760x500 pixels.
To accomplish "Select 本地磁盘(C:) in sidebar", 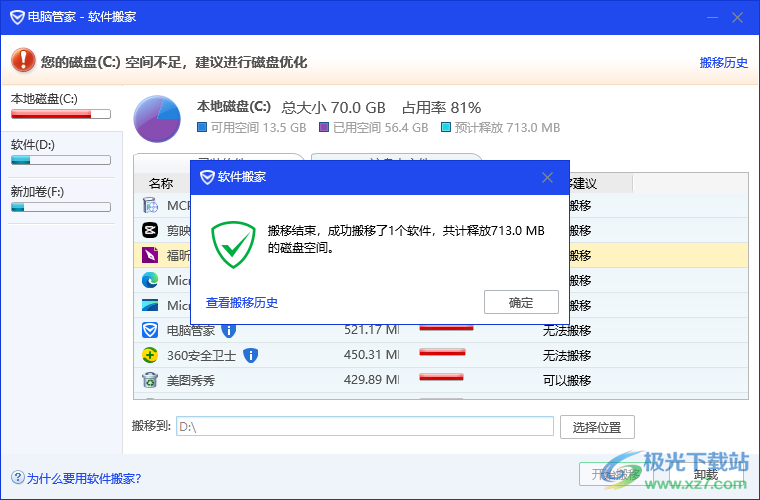I will (61, 107).
